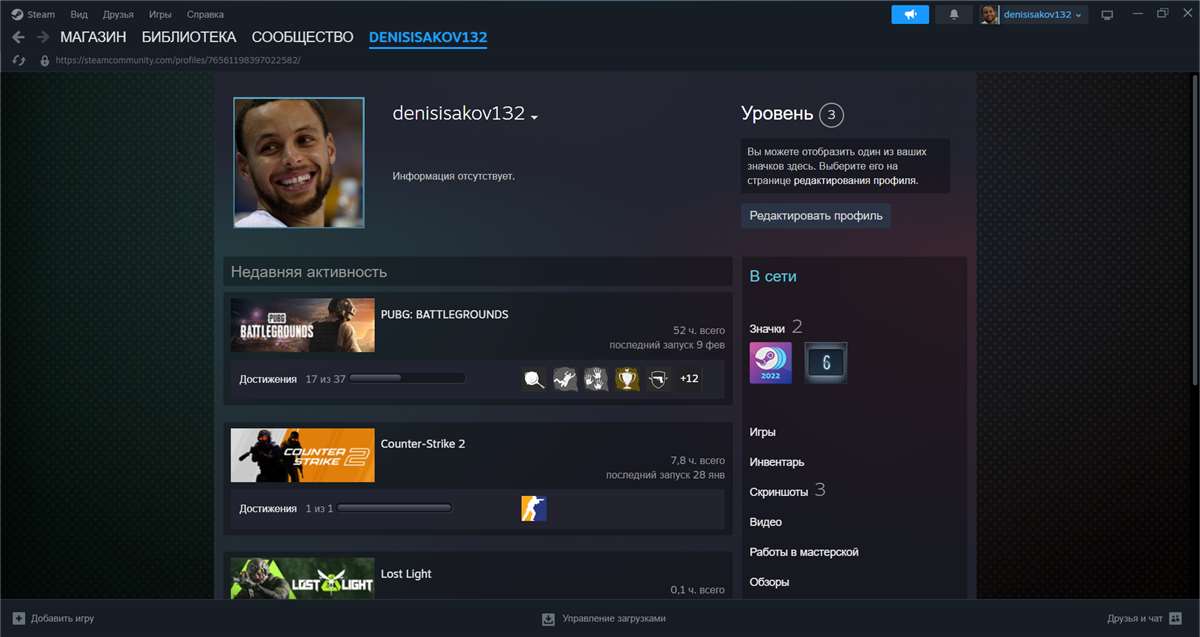Open the Steam menu
Image resolution: width=1200 pixels, height=637 pixels.
41,15
